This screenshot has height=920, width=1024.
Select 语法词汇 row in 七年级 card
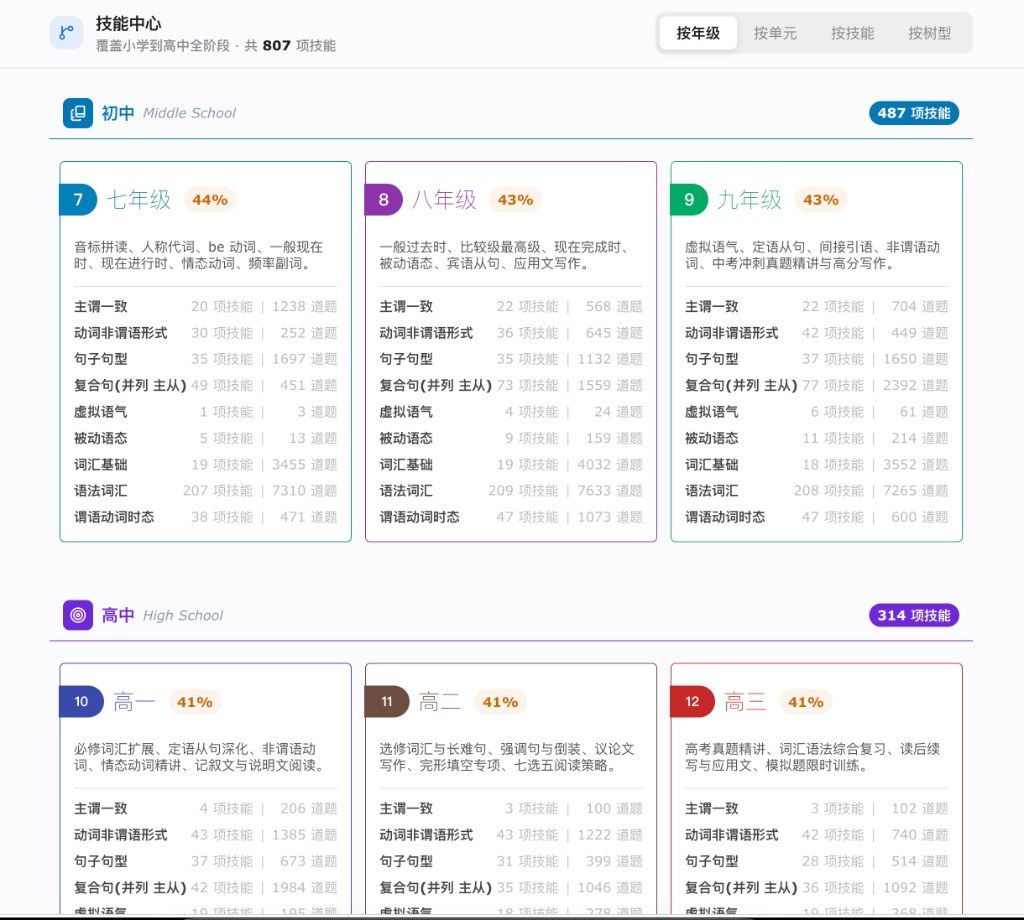[206, 490]
